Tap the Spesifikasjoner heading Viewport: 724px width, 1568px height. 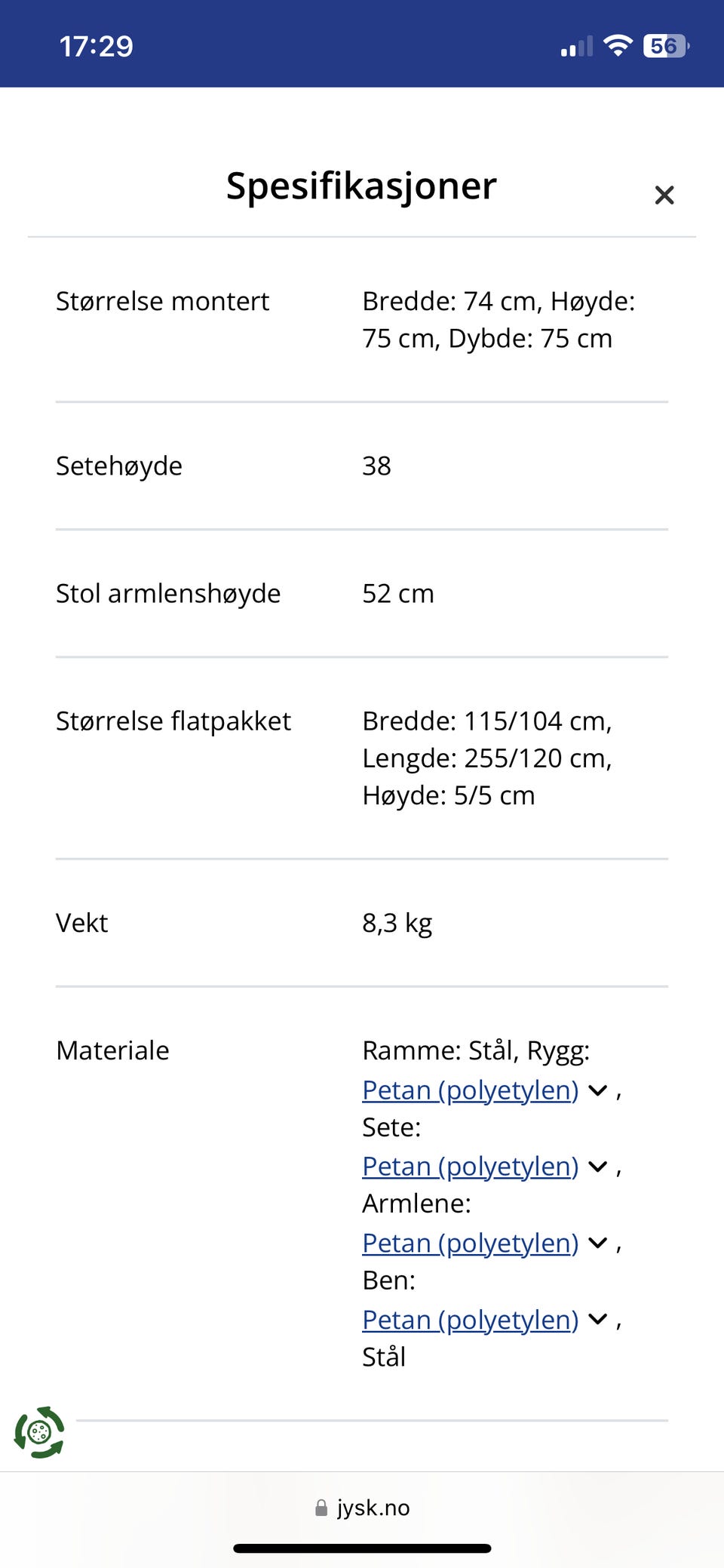361,186
